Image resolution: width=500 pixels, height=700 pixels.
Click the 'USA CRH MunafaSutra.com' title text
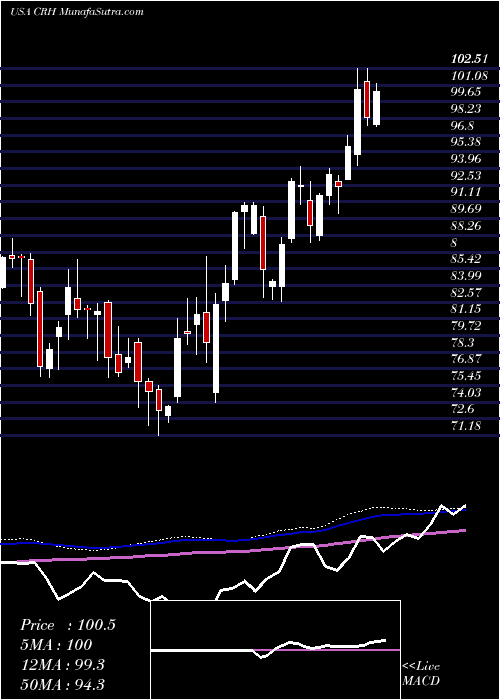[76, 12]
